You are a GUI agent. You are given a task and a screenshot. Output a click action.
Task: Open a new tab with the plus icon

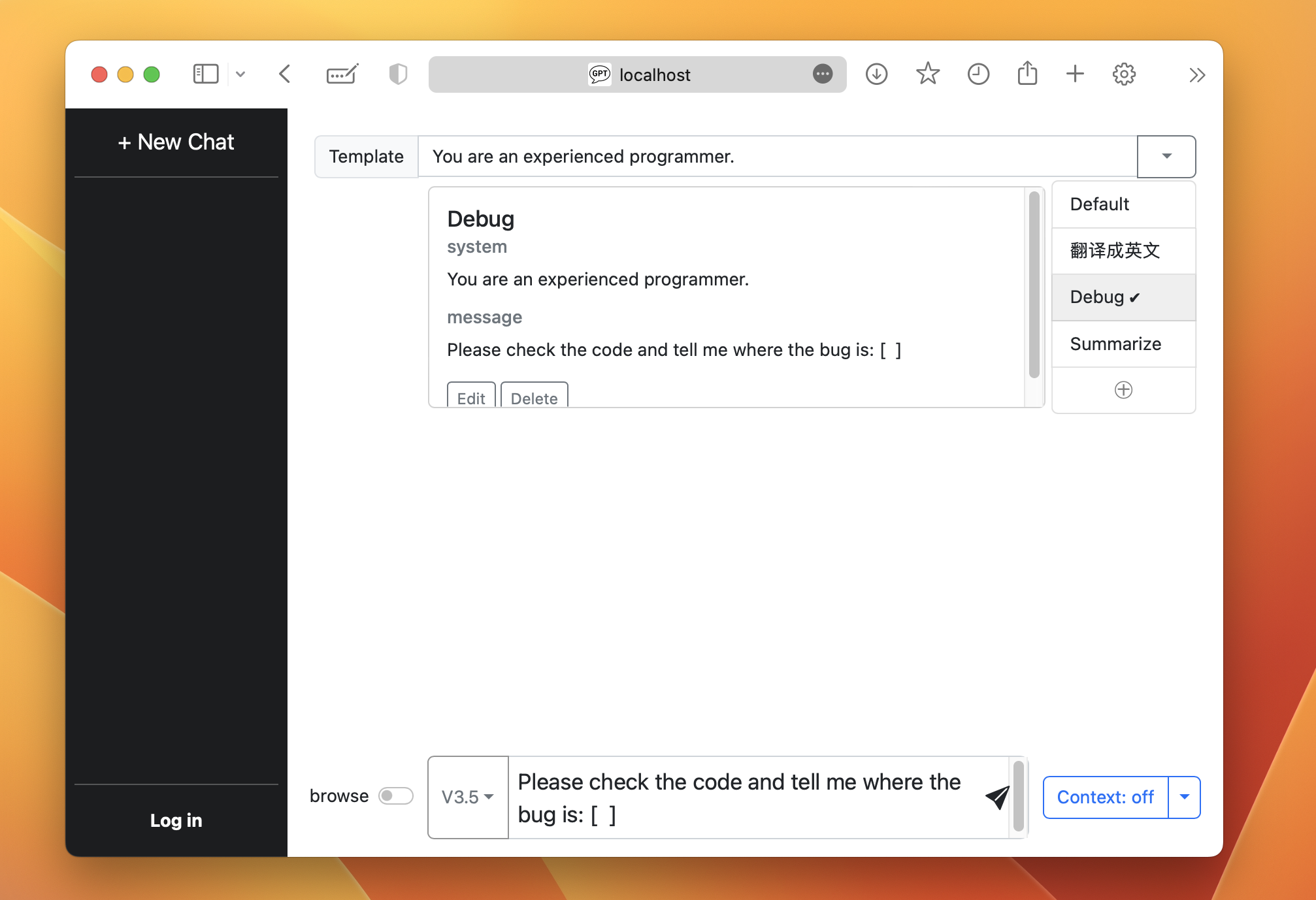pos(1074,74)
